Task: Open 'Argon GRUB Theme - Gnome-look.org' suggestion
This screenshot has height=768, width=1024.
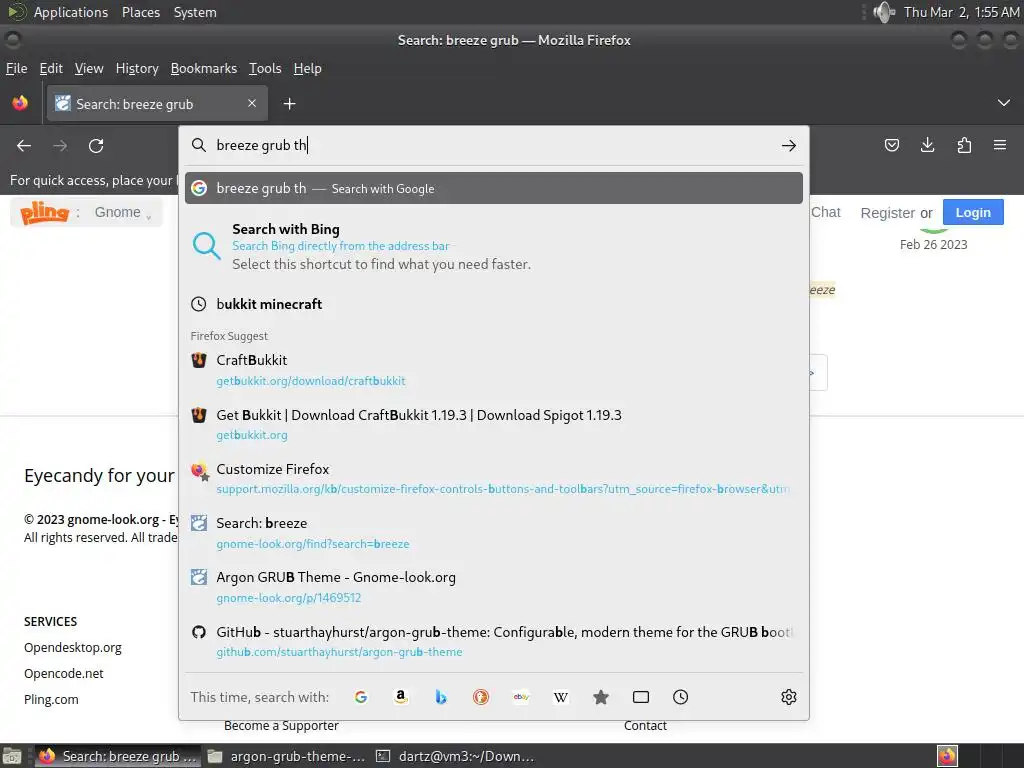Action: [494, 587]
